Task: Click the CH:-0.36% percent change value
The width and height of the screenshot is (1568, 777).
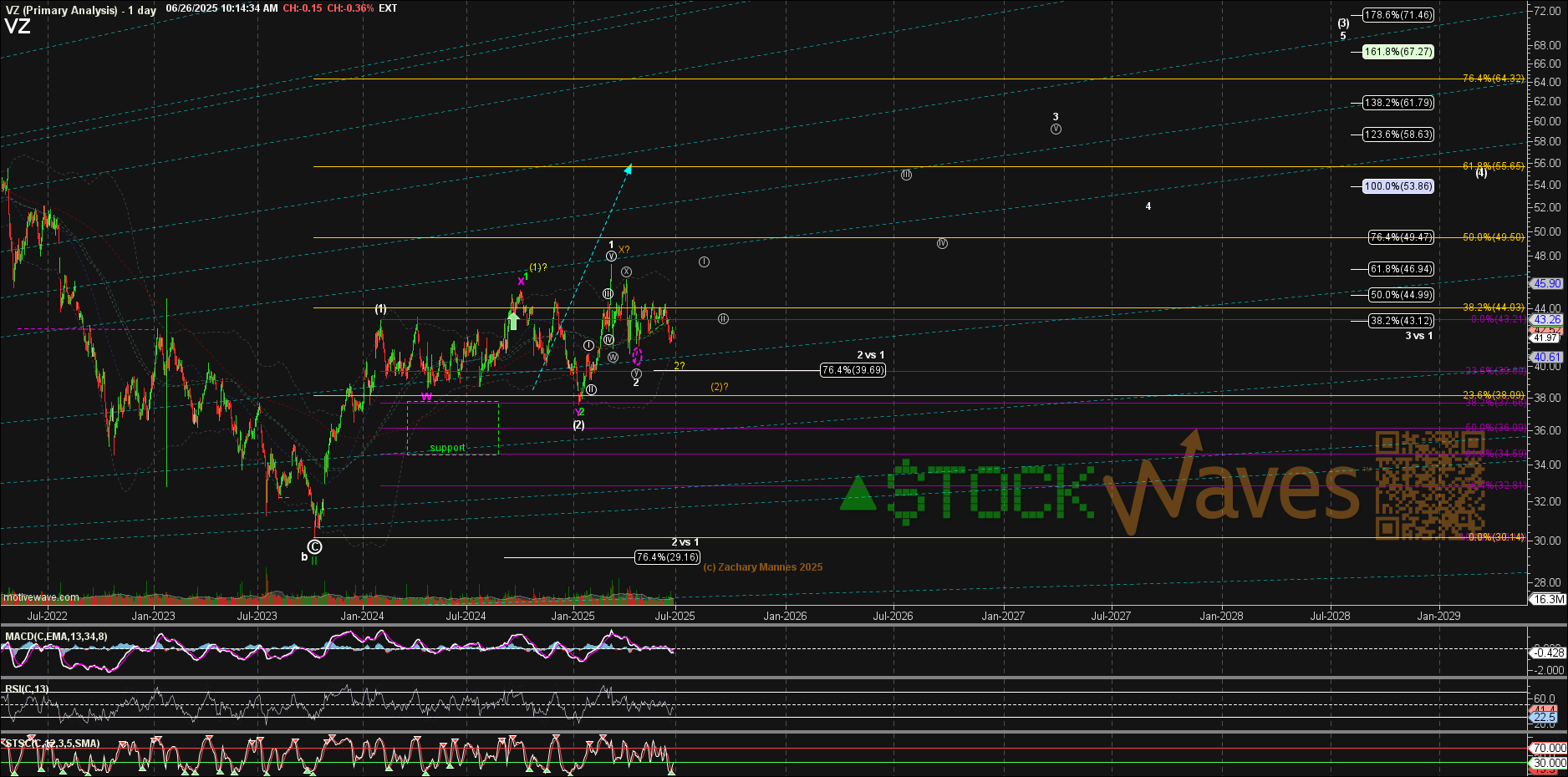Action: coord(350,8)
